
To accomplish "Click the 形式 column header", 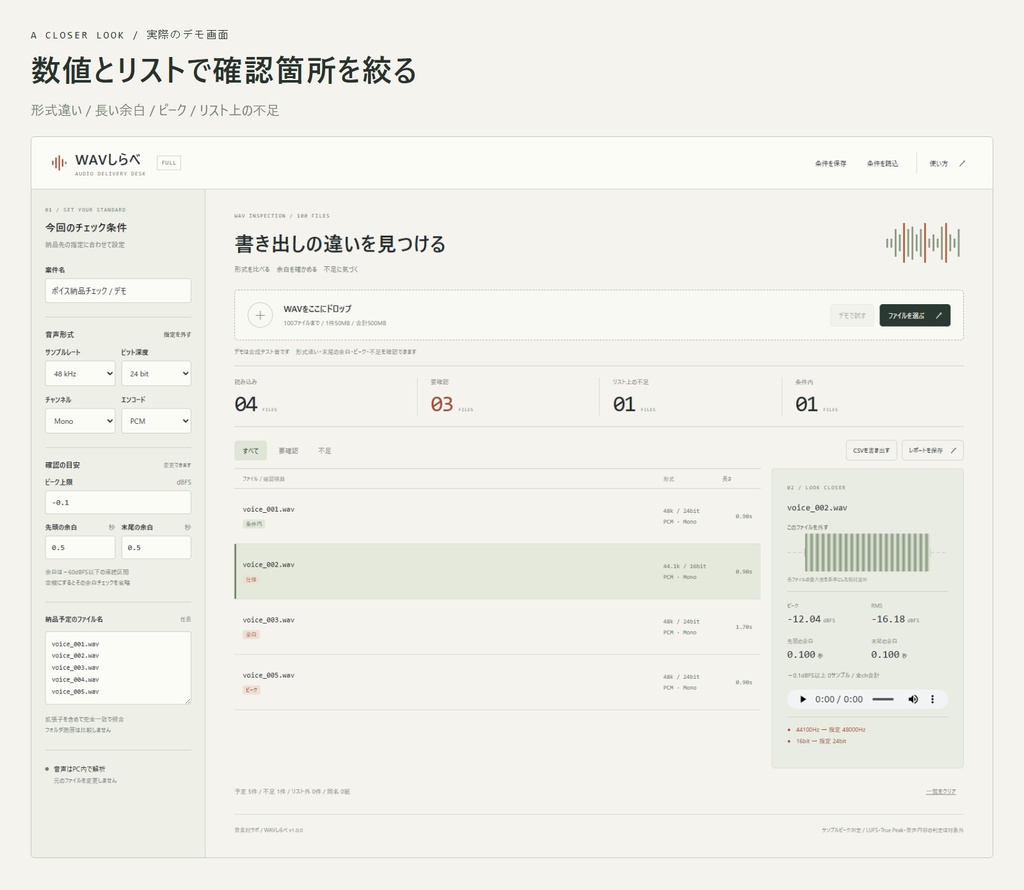I will tap(669, 479).
